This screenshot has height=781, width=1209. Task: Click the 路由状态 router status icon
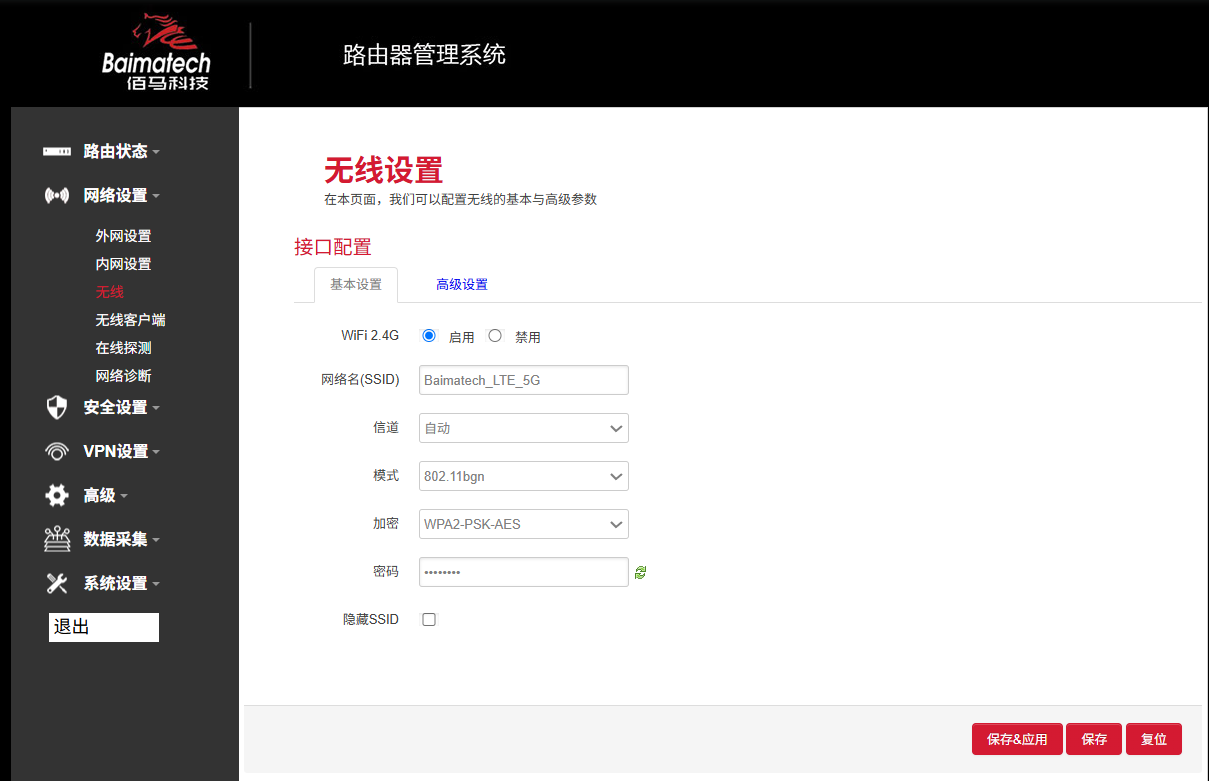pyautogui.click(x=58, y=151)
